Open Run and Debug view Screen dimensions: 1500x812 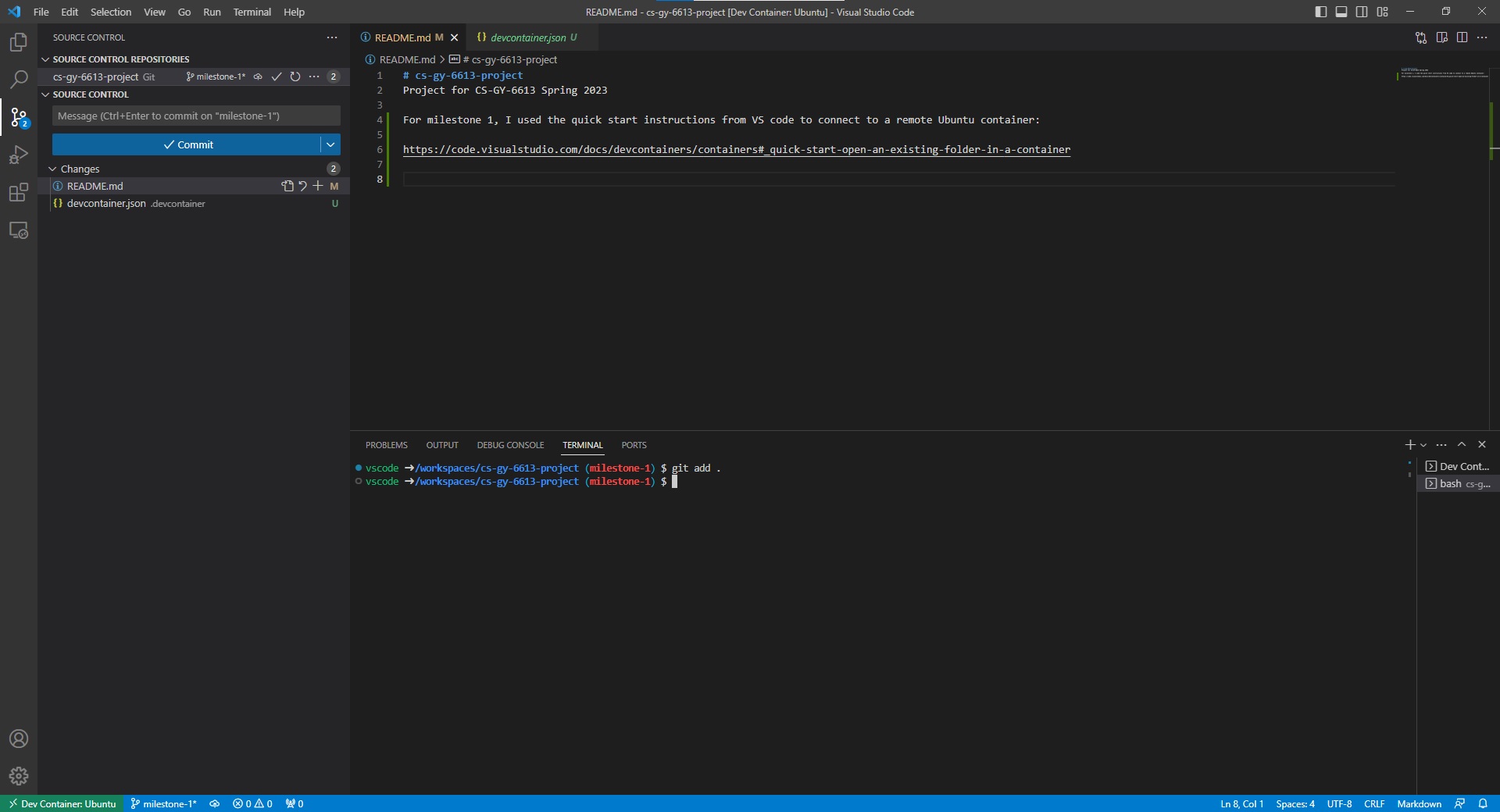19,155
